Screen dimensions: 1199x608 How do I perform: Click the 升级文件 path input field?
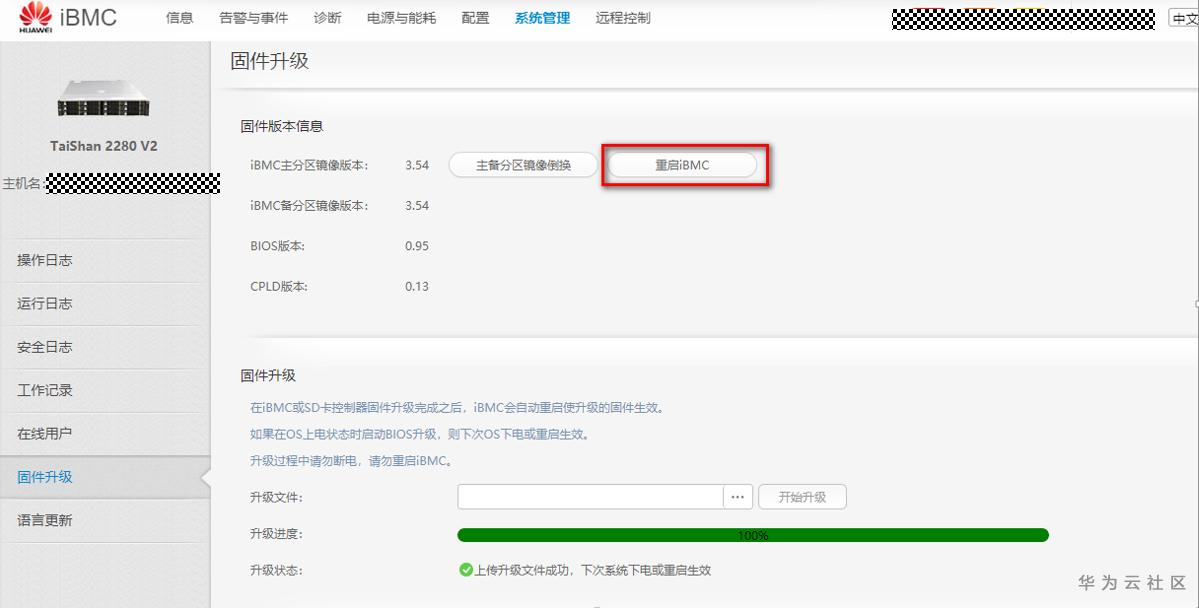tap(590, 497)
